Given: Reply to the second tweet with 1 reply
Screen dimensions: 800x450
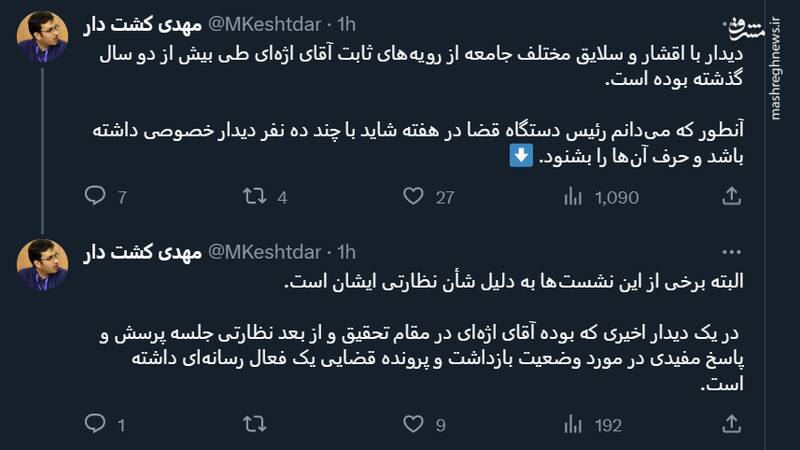Looking at the screenshot, I should click(x=95, y=424).
